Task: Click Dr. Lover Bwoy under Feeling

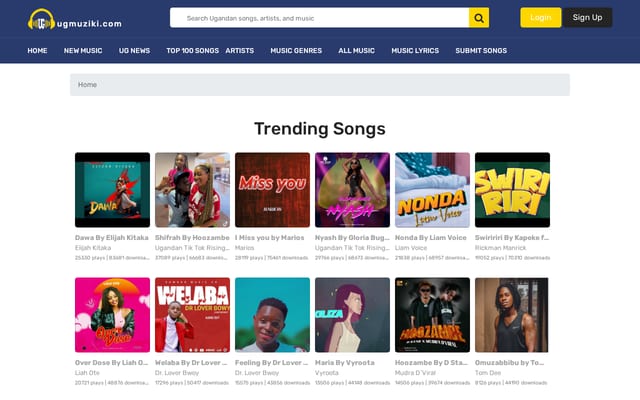Action: (257, 373)
